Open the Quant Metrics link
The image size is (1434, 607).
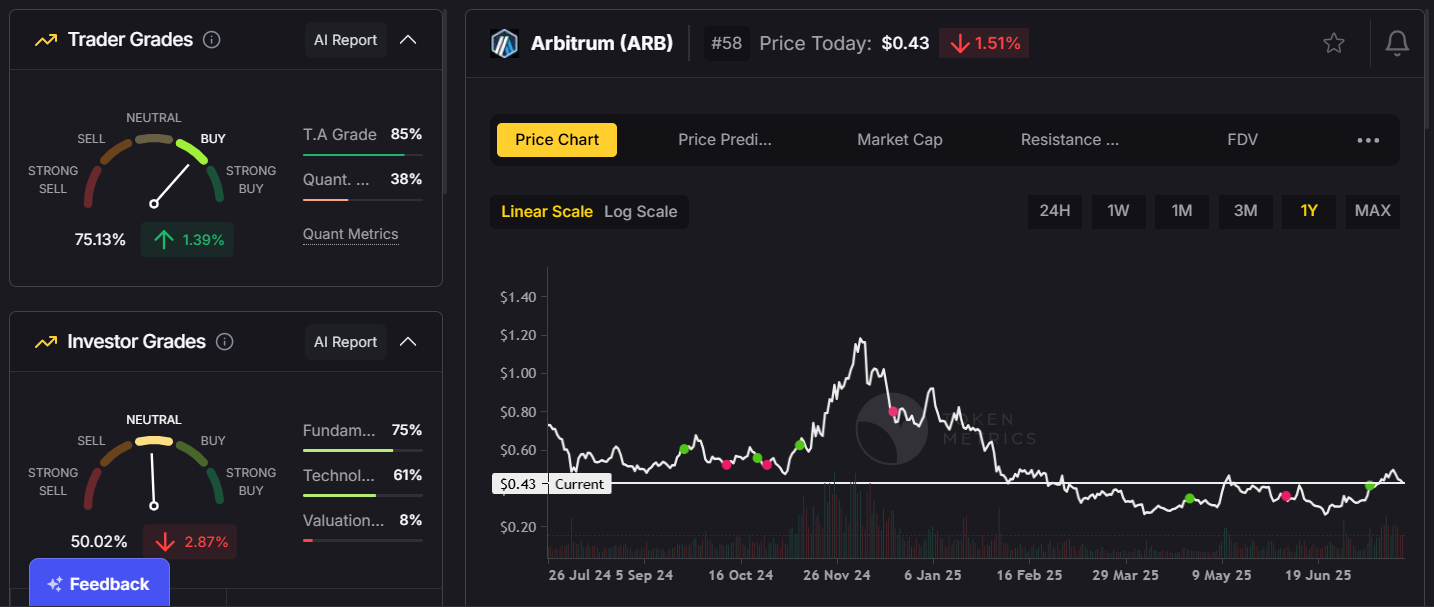coord(350,235)
